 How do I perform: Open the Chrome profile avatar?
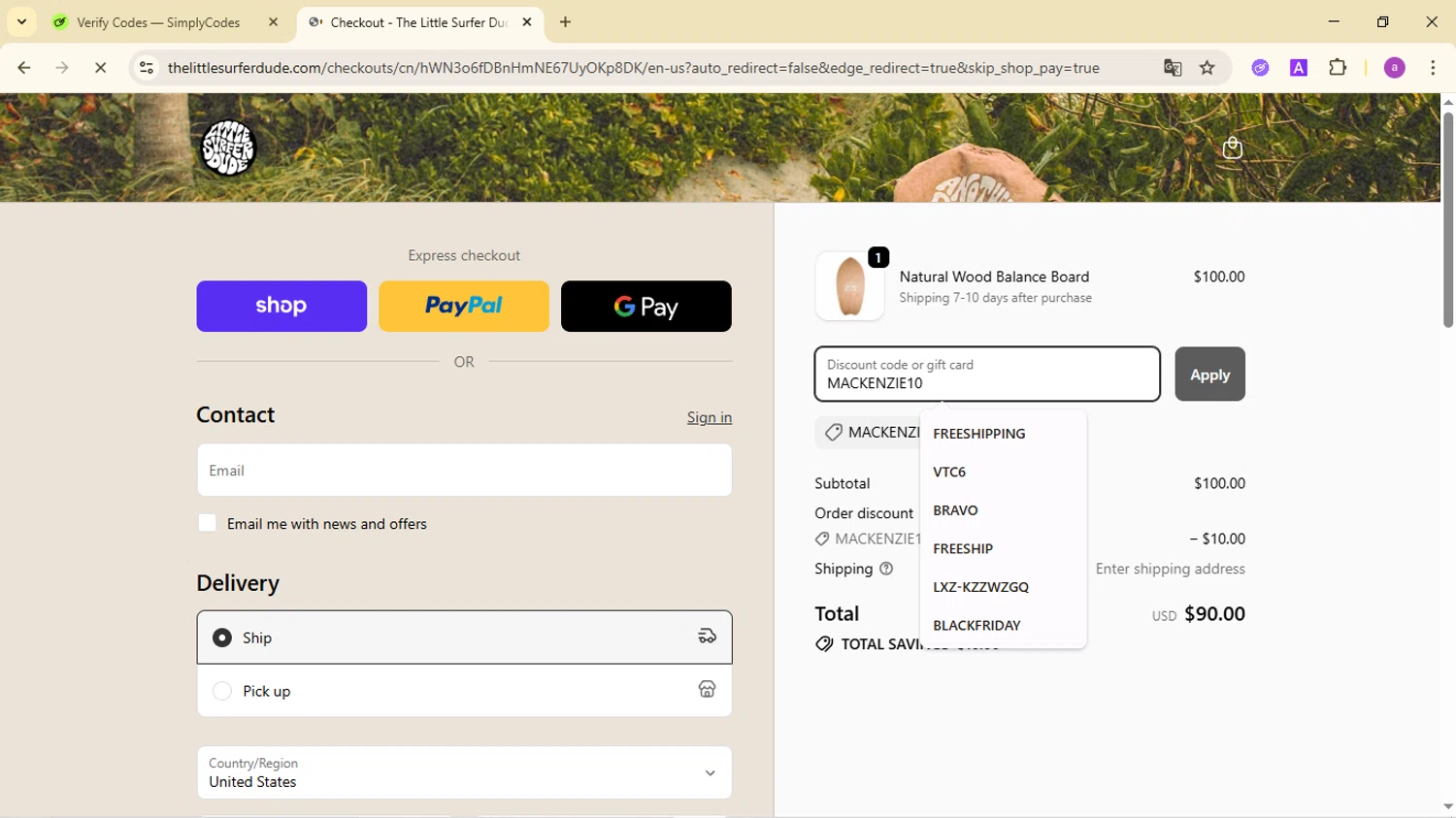coord(1395,68)
